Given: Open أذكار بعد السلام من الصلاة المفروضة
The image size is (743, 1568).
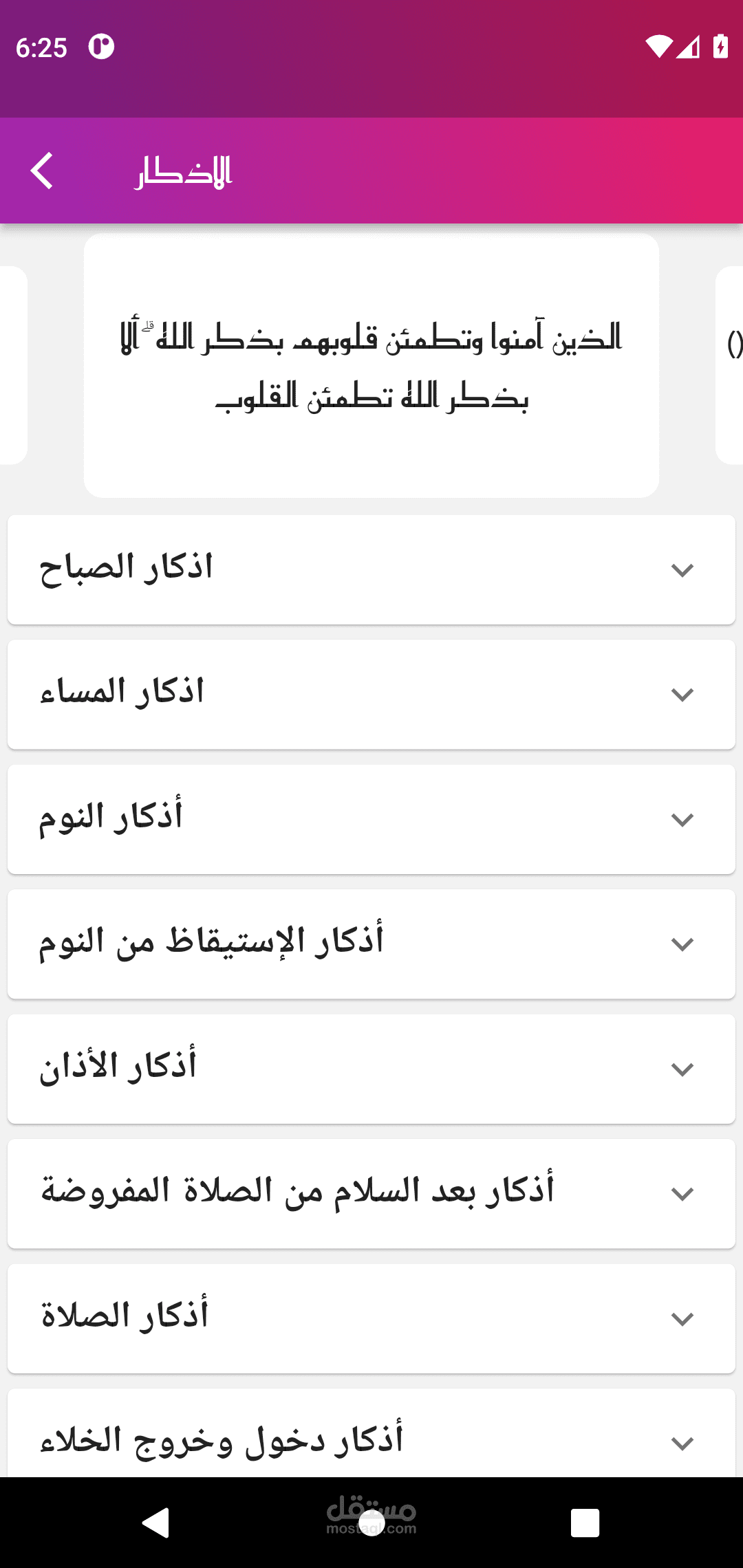Looking at the screenshot, I should (371, 1193).
